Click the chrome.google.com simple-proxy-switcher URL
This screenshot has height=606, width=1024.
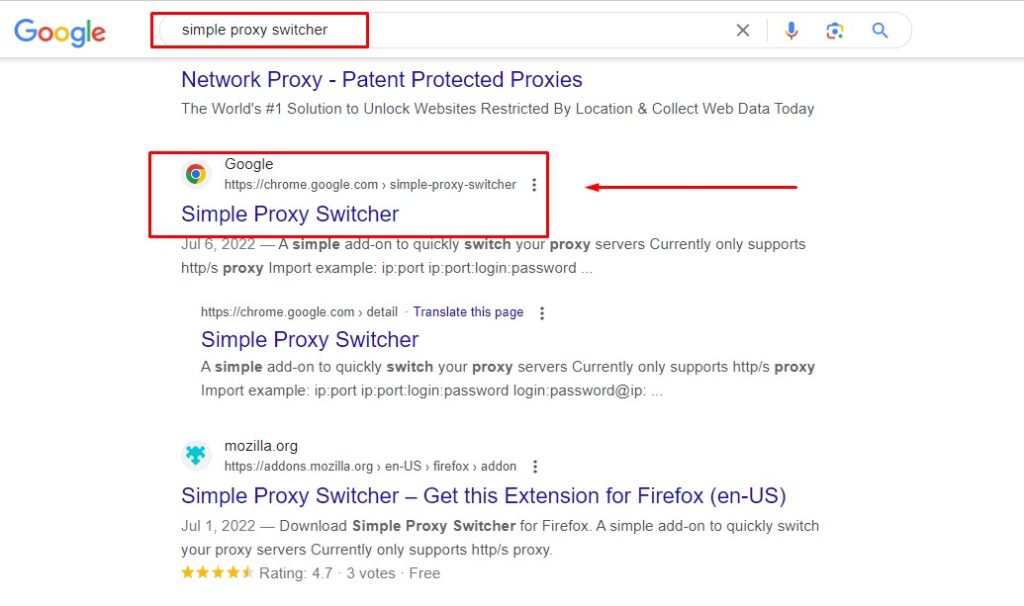pos(370,185)
